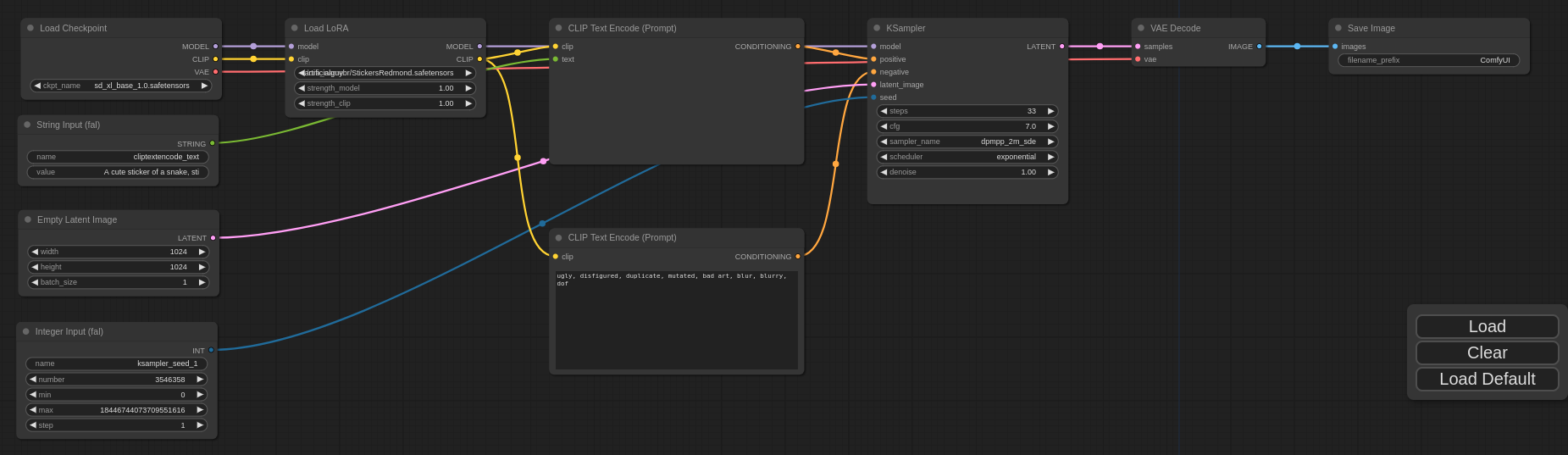This screenshot has height=455, width=1568.
Task: Click the CLIP output port on Load LoRA
Action: [479, 59]
